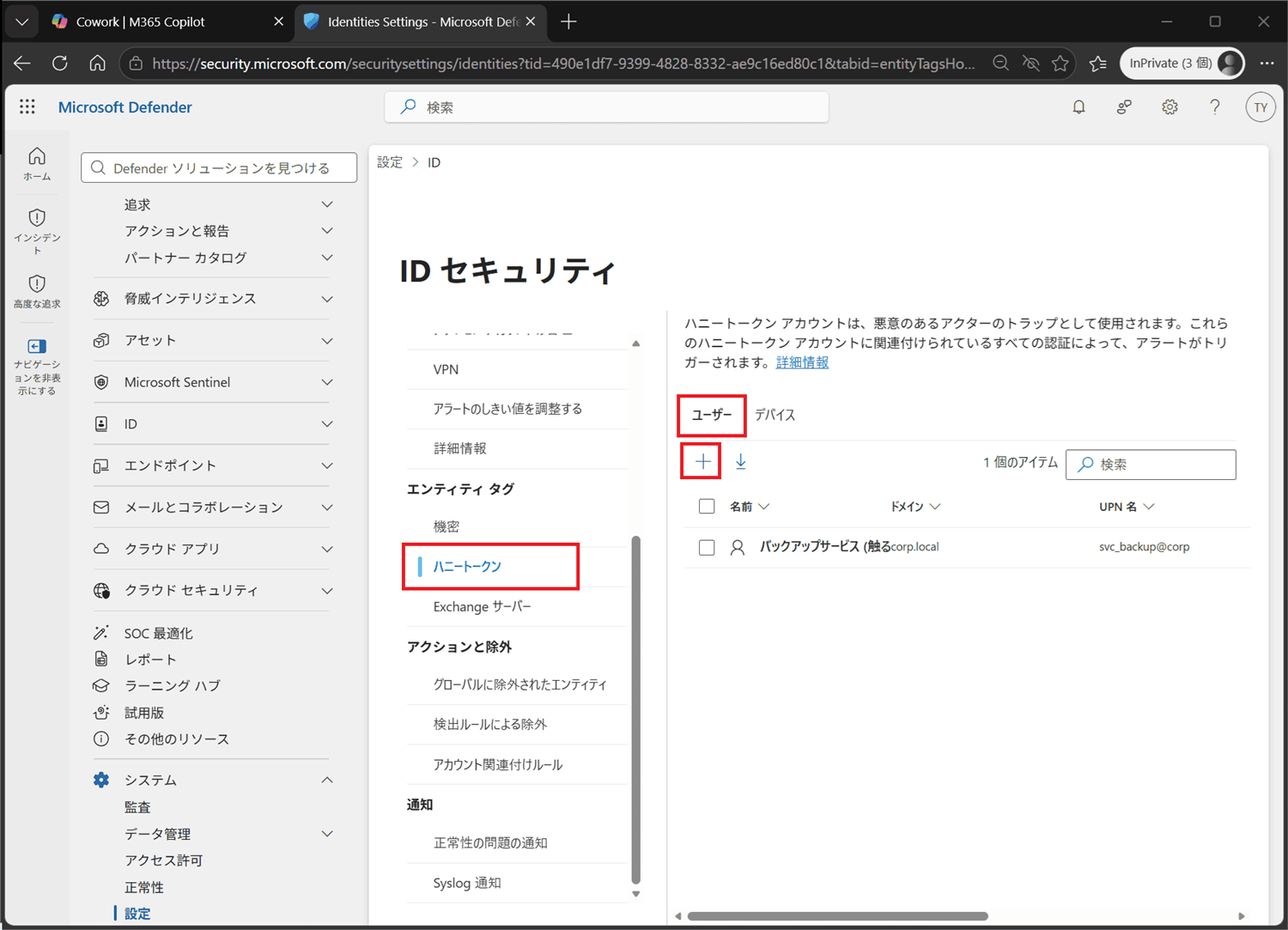Open browser settings and more menu
1288x930 pixels.
click(1267, 64)
